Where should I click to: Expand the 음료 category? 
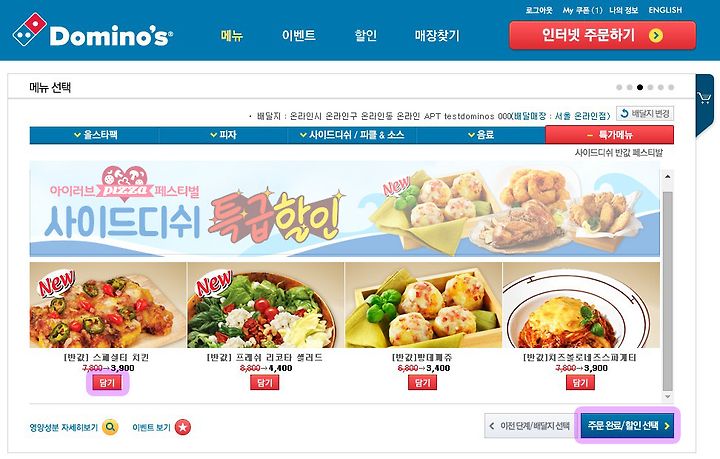[x=481, y=135]
